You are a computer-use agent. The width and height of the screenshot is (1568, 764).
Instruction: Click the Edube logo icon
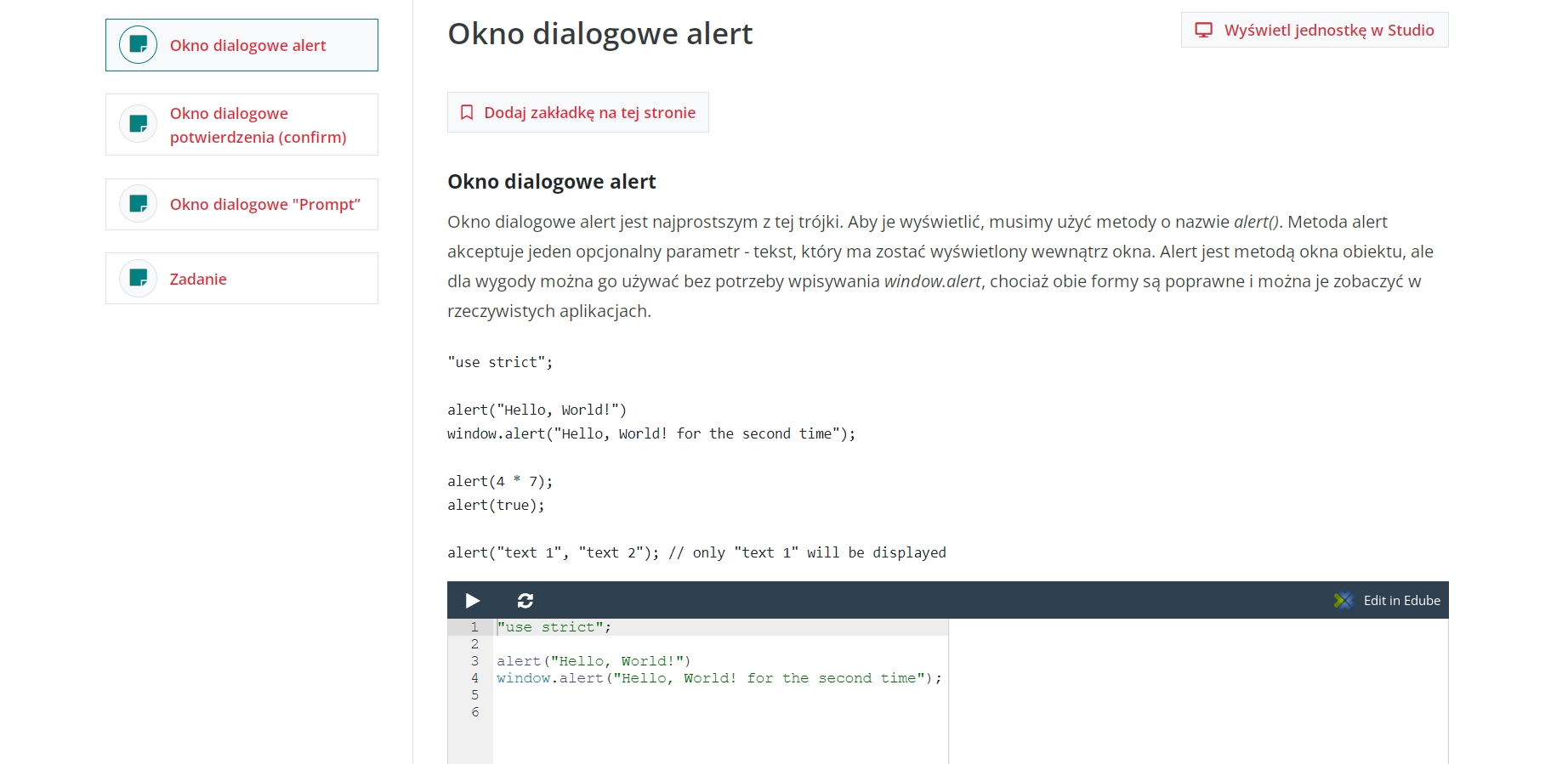click(1344, 601)
